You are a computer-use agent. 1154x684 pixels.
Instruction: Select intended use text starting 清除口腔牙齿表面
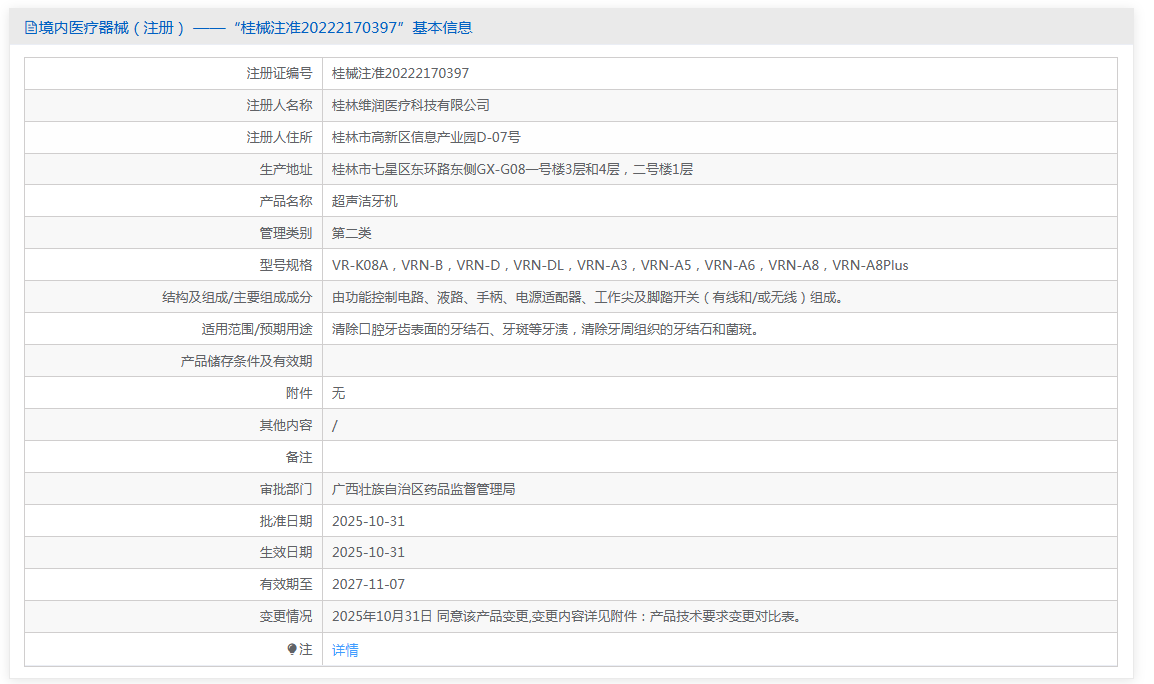pos(545,329)
